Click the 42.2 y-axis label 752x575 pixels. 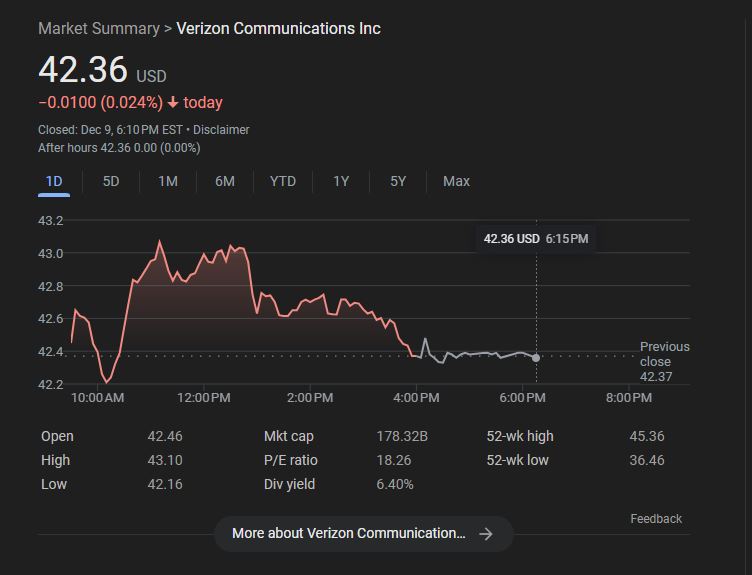50,385
